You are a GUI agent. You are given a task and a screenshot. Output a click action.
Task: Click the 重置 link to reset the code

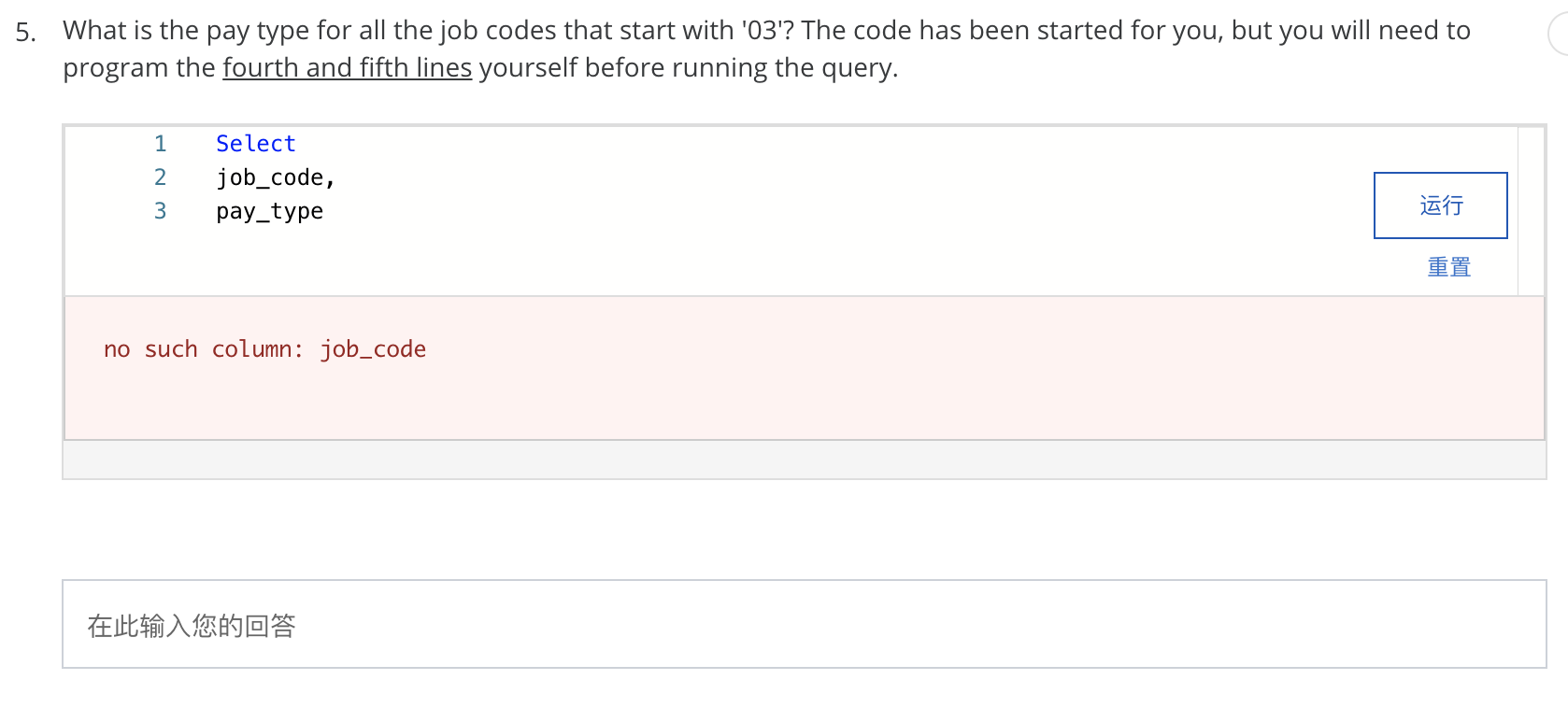[x=1447, y=267]
